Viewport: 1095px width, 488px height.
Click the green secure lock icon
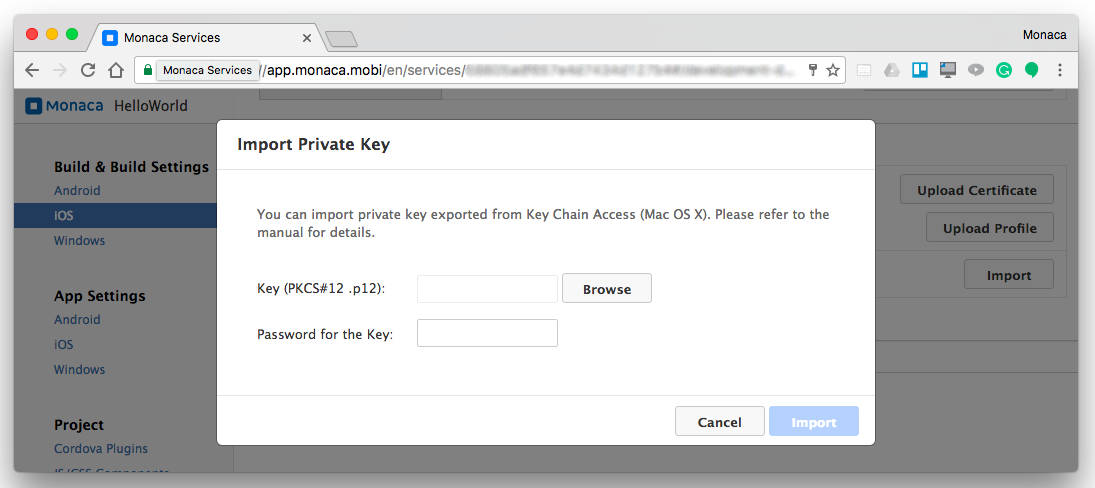[148, 70]
